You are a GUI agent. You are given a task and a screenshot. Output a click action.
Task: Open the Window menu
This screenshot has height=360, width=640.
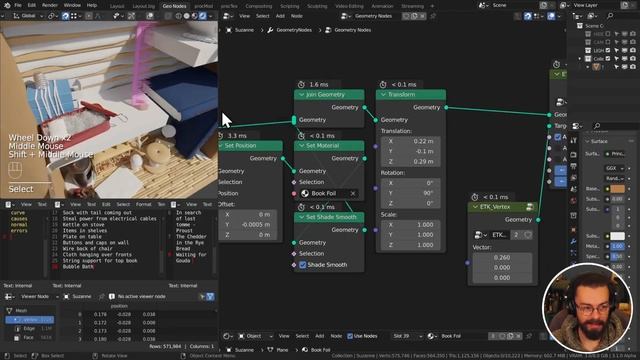point(72,6)
